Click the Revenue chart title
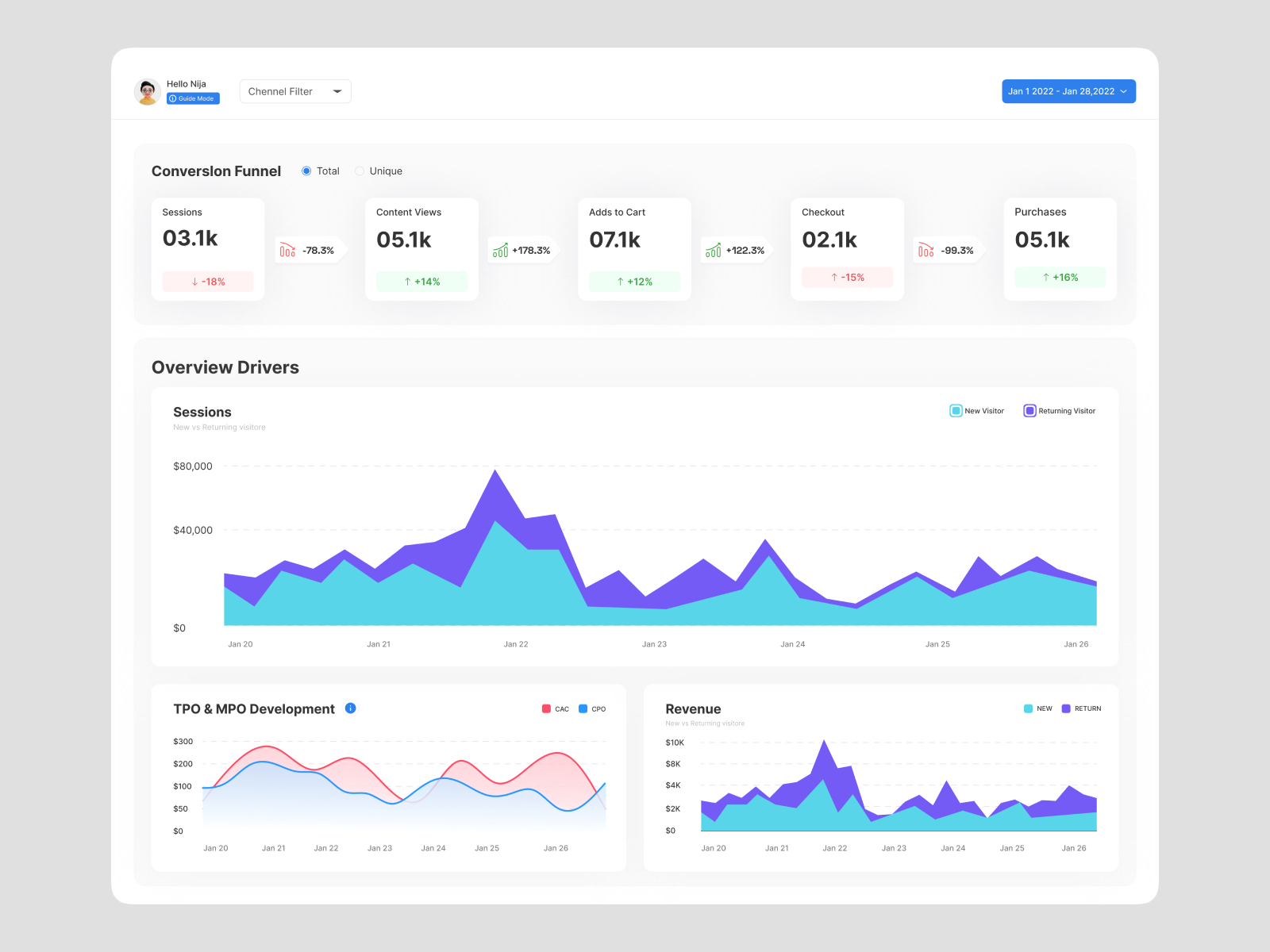1270x952 pixels. click(x=693, y=709)
